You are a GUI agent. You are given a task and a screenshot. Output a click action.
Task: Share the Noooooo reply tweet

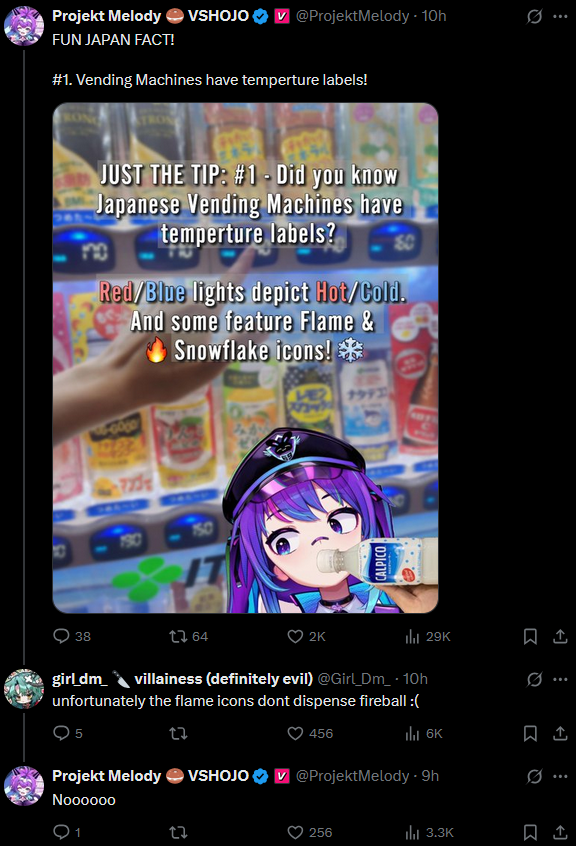point(560,832)
